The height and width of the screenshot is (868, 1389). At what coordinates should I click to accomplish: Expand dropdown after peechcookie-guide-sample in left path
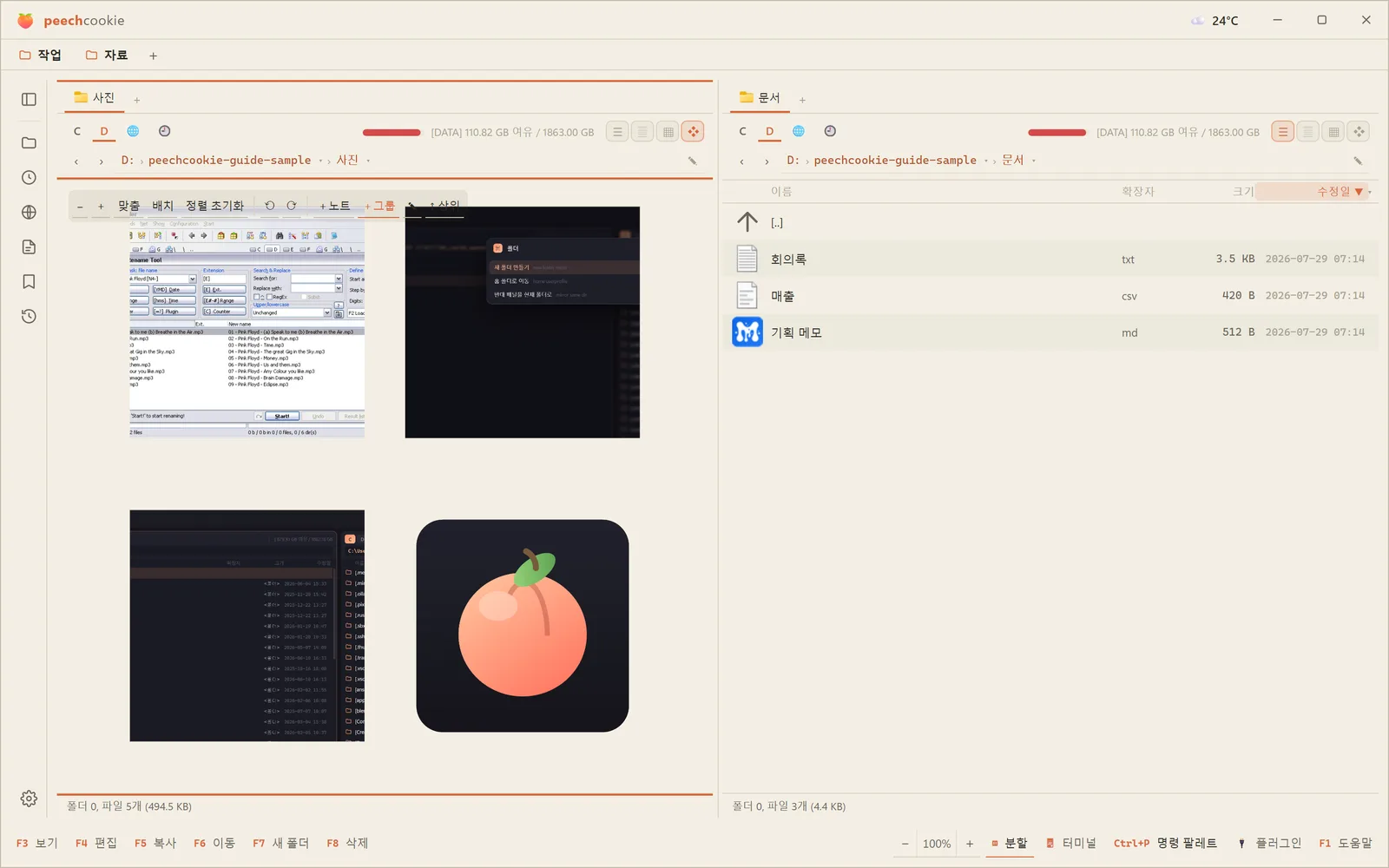[x=320, y=161]
